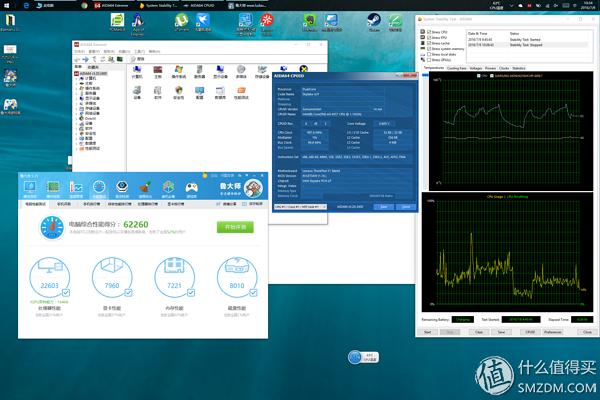The width and height of the screenshot is (600, 400).
Task: Switch to the Statistics tab
Action: click(x=519, y=68)
